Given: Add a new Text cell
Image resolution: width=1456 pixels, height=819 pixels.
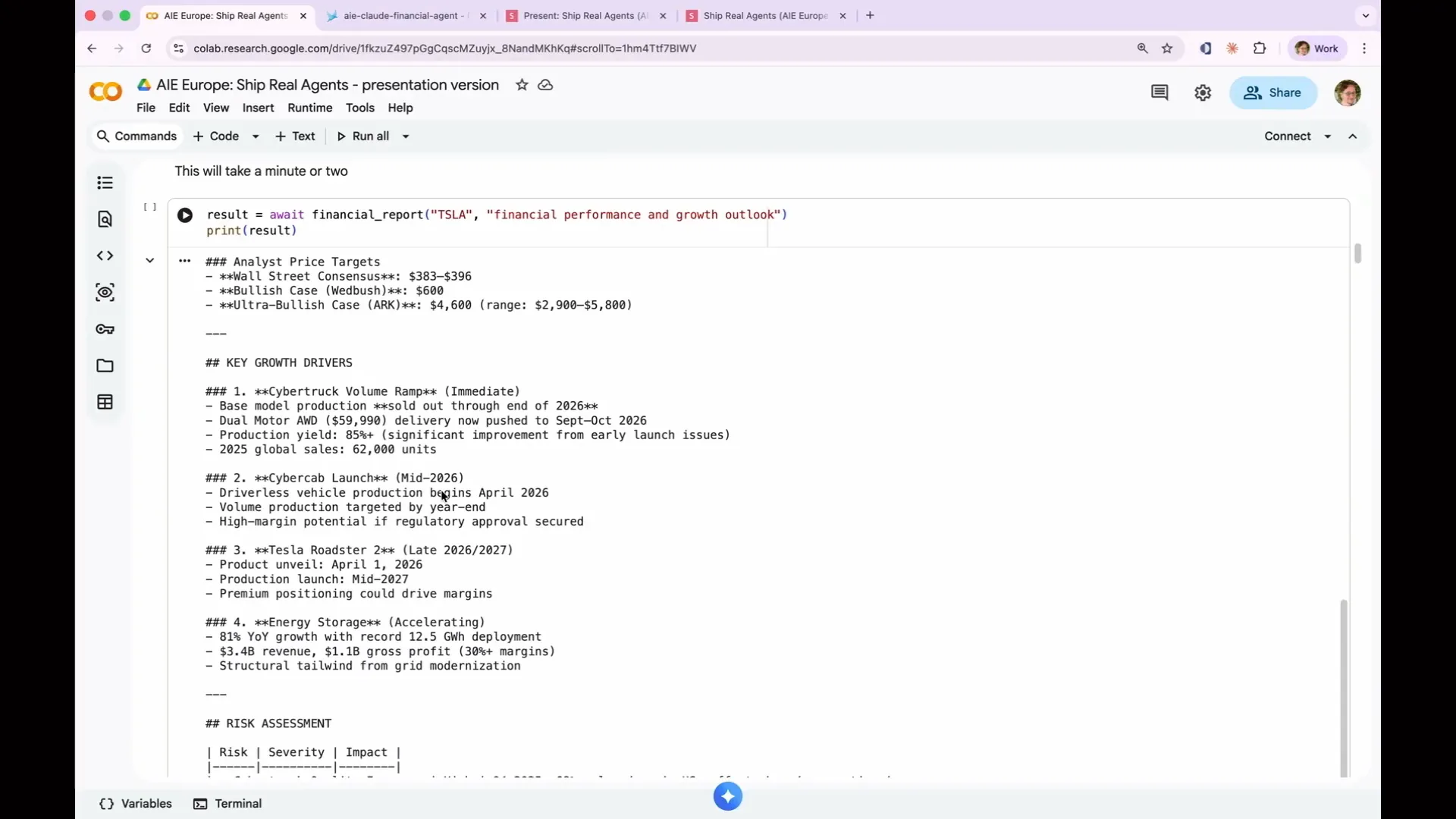Looking at the screenshot, I should coord(295,136).
